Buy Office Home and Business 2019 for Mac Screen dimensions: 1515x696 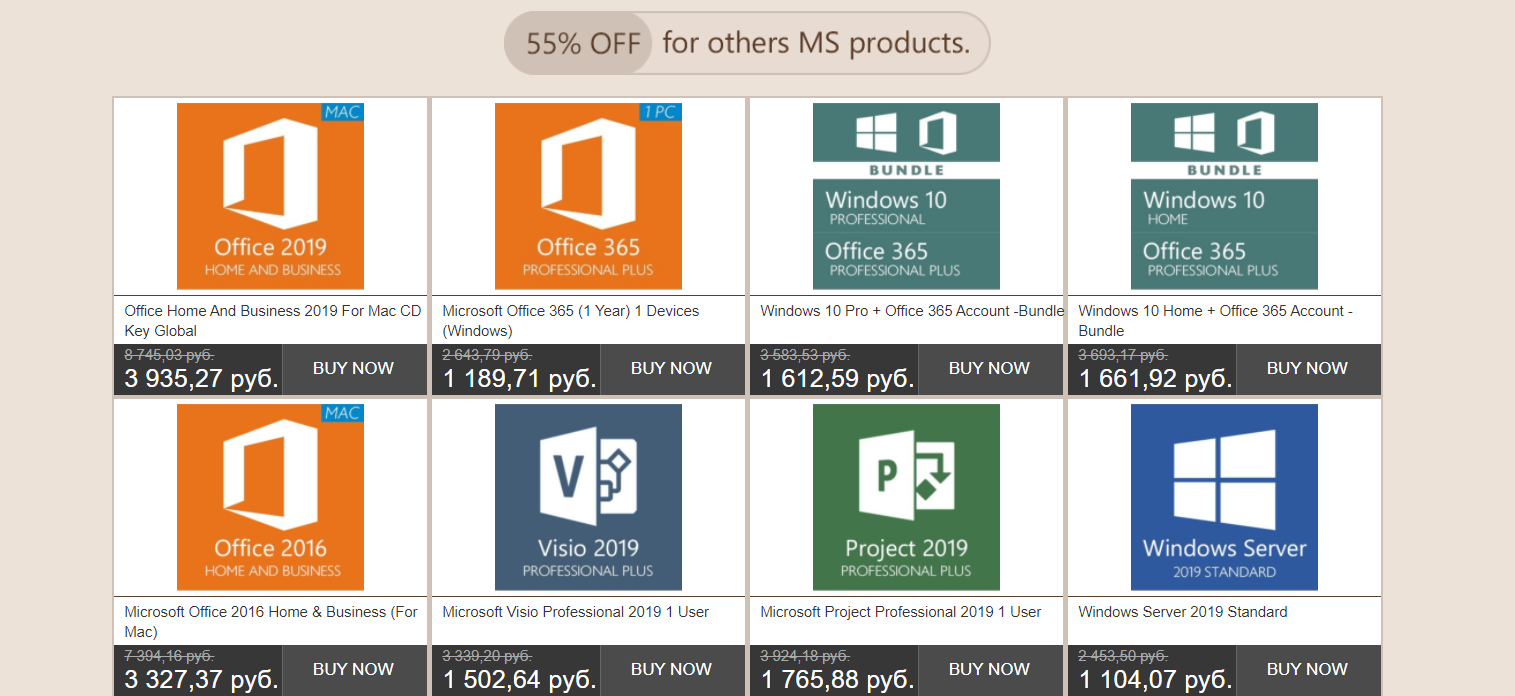pos(353,368)
